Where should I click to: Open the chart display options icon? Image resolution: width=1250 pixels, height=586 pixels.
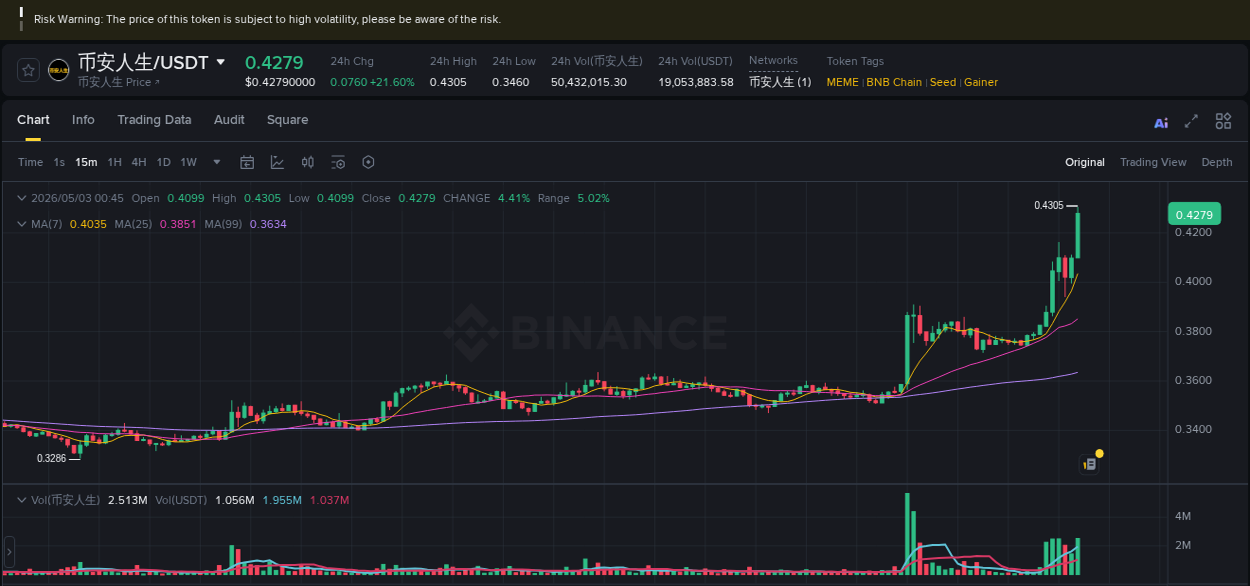[338, 162]
